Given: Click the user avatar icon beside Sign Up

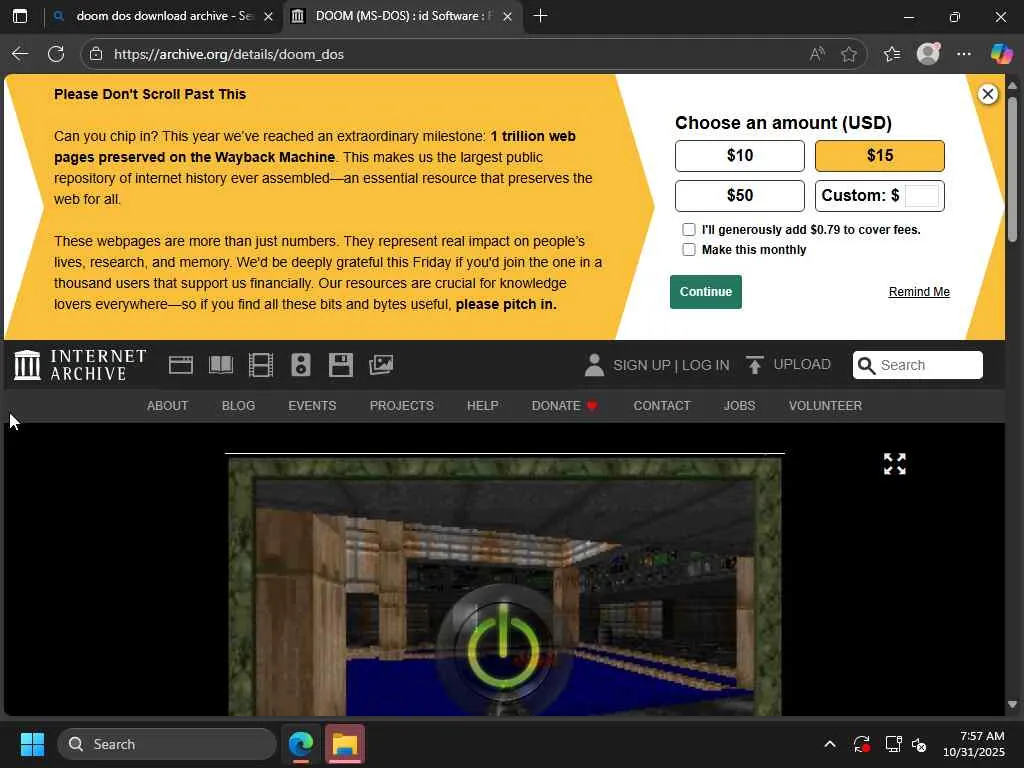Looking at the screenshot, I should (594, 365).
